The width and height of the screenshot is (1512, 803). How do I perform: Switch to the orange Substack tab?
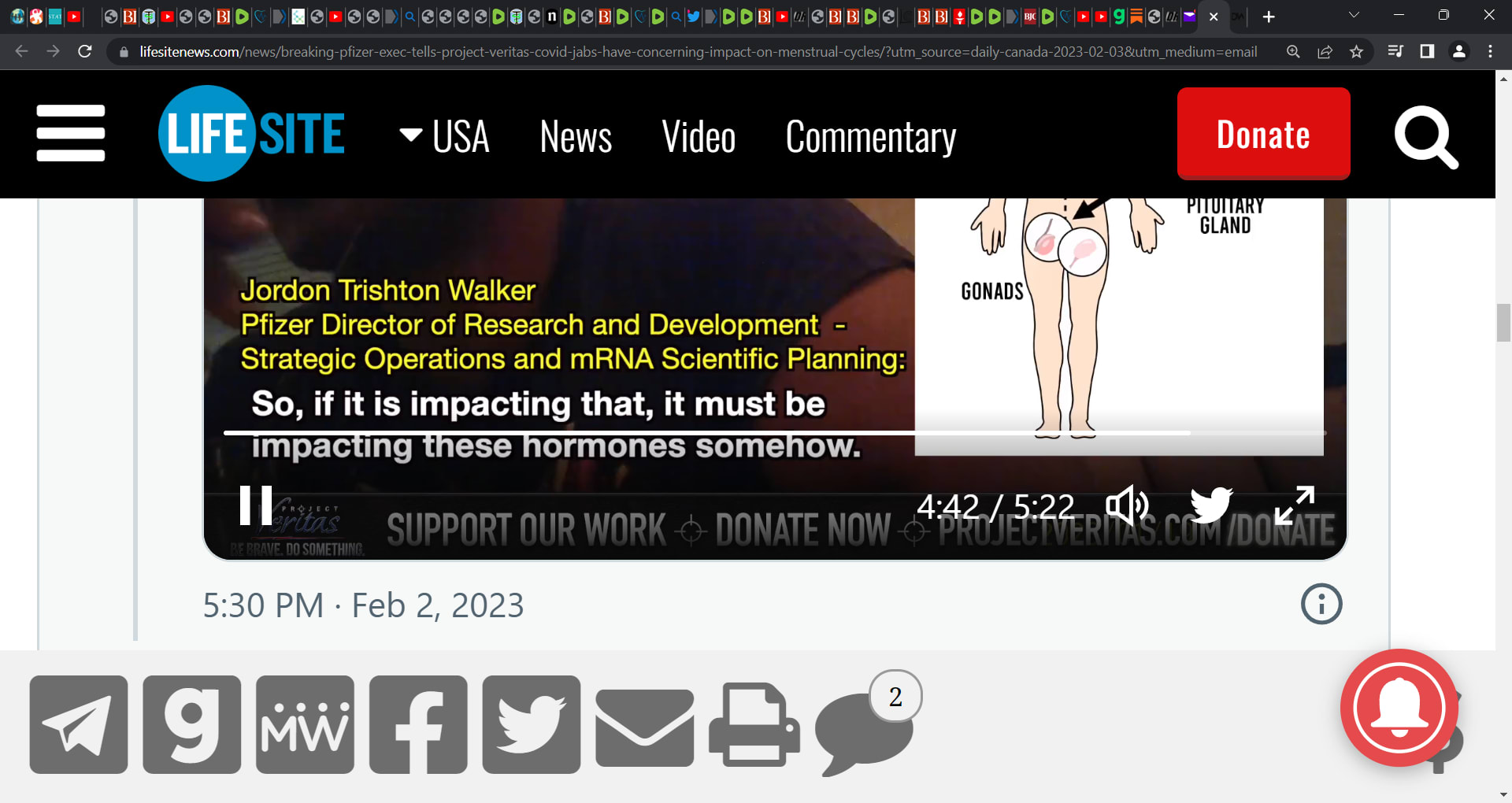click(1136, 17)
